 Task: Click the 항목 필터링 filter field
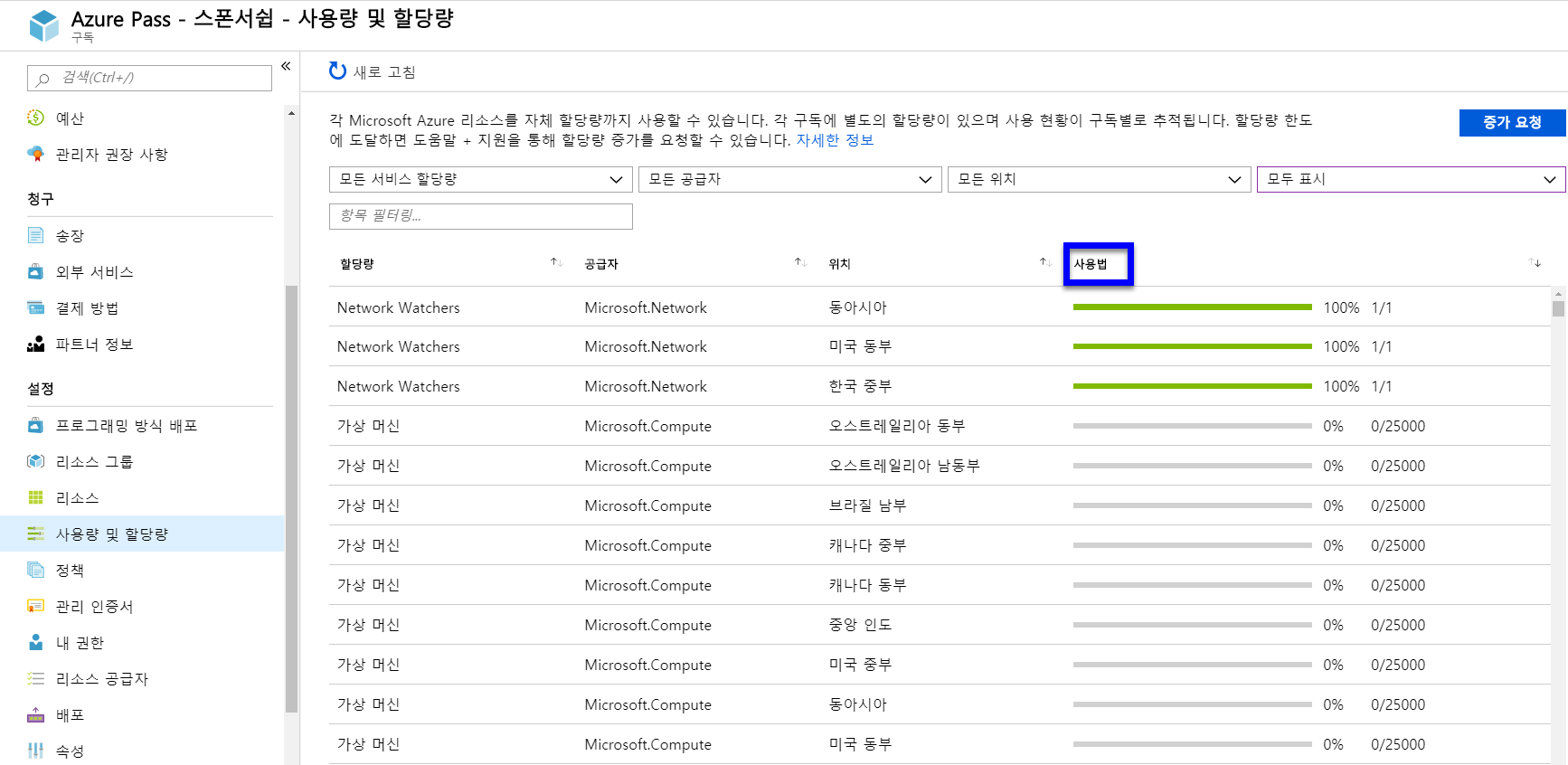(x=480, y=216)
